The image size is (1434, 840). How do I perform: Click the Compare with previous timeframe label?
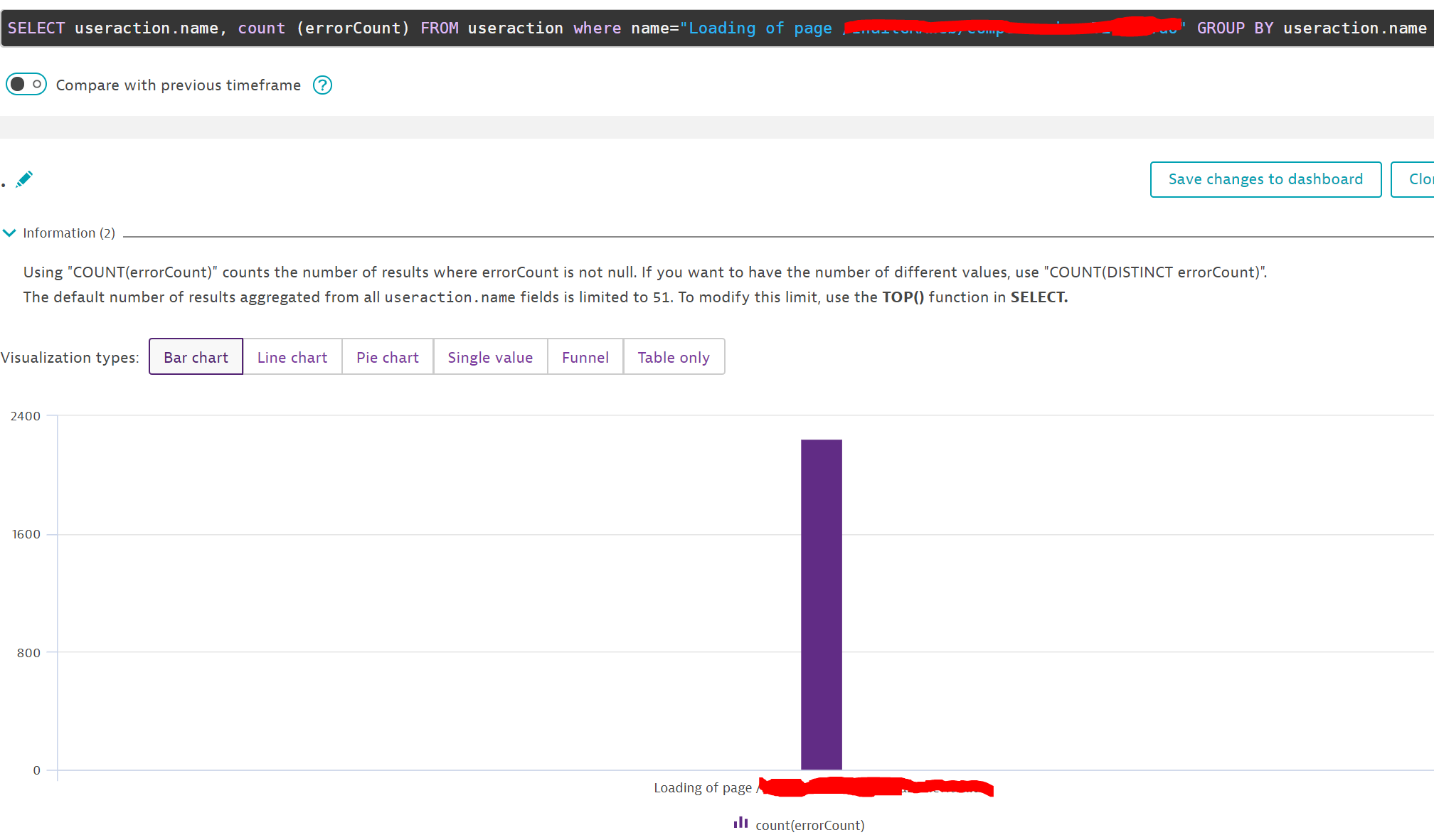(178, 85)
